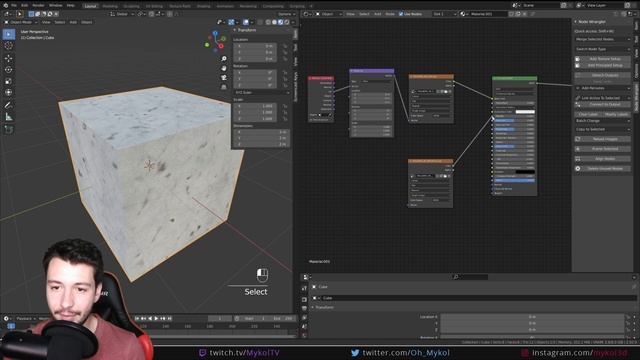Switch to solid viewport shading
640x360 pixels.
[x=274, y=22]
